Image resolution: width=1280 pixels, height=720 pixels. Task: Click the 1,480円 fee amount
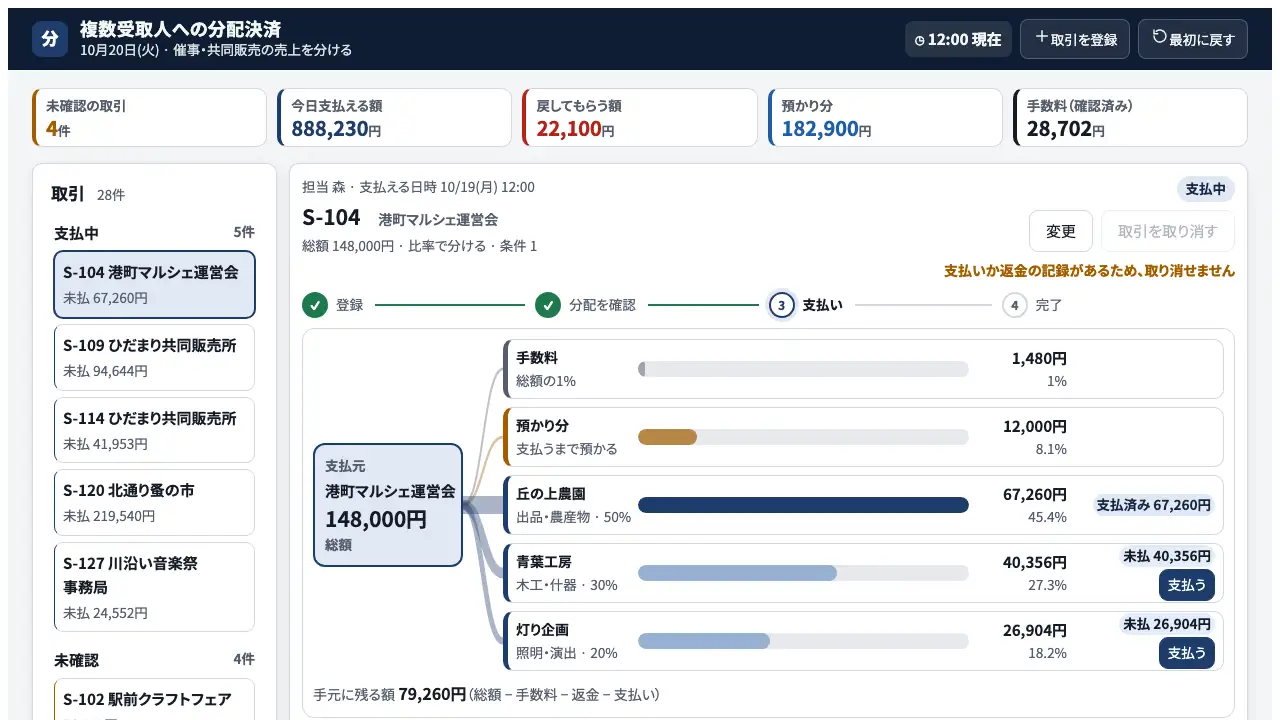[x=1039, y=358]
